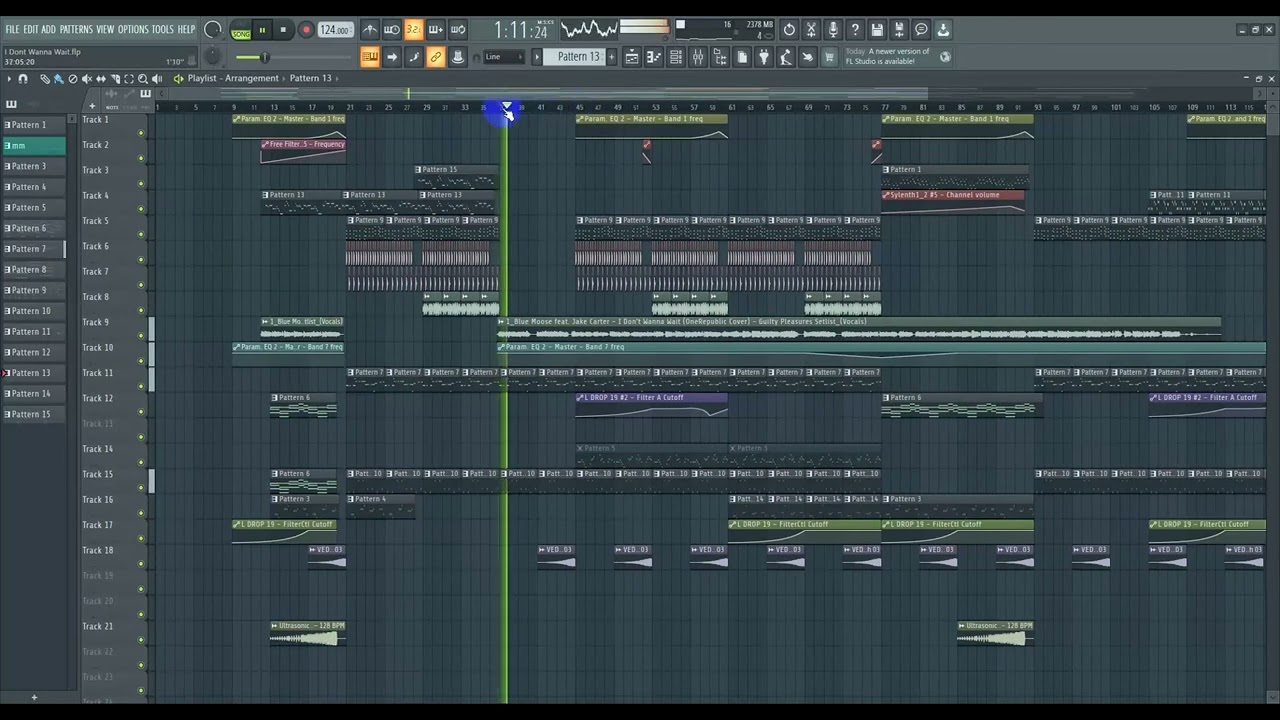
Task: Select the playlist Mute tool
Action: coord(87,78)
